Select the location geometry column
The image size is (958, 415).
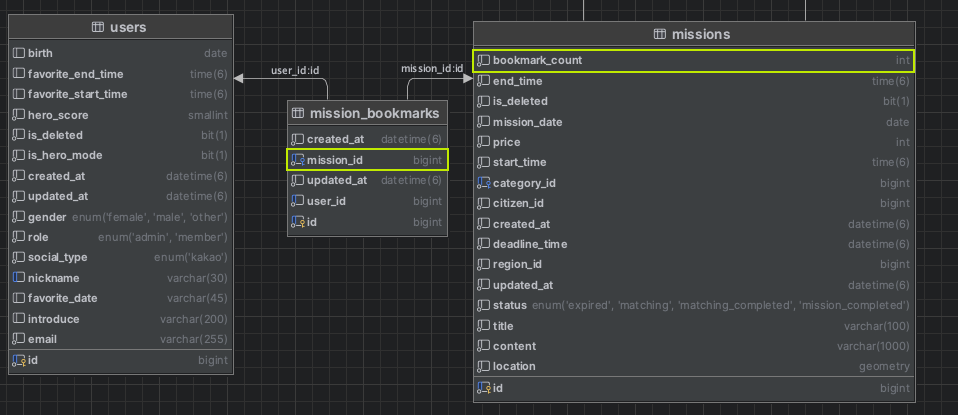pos(694,366)
